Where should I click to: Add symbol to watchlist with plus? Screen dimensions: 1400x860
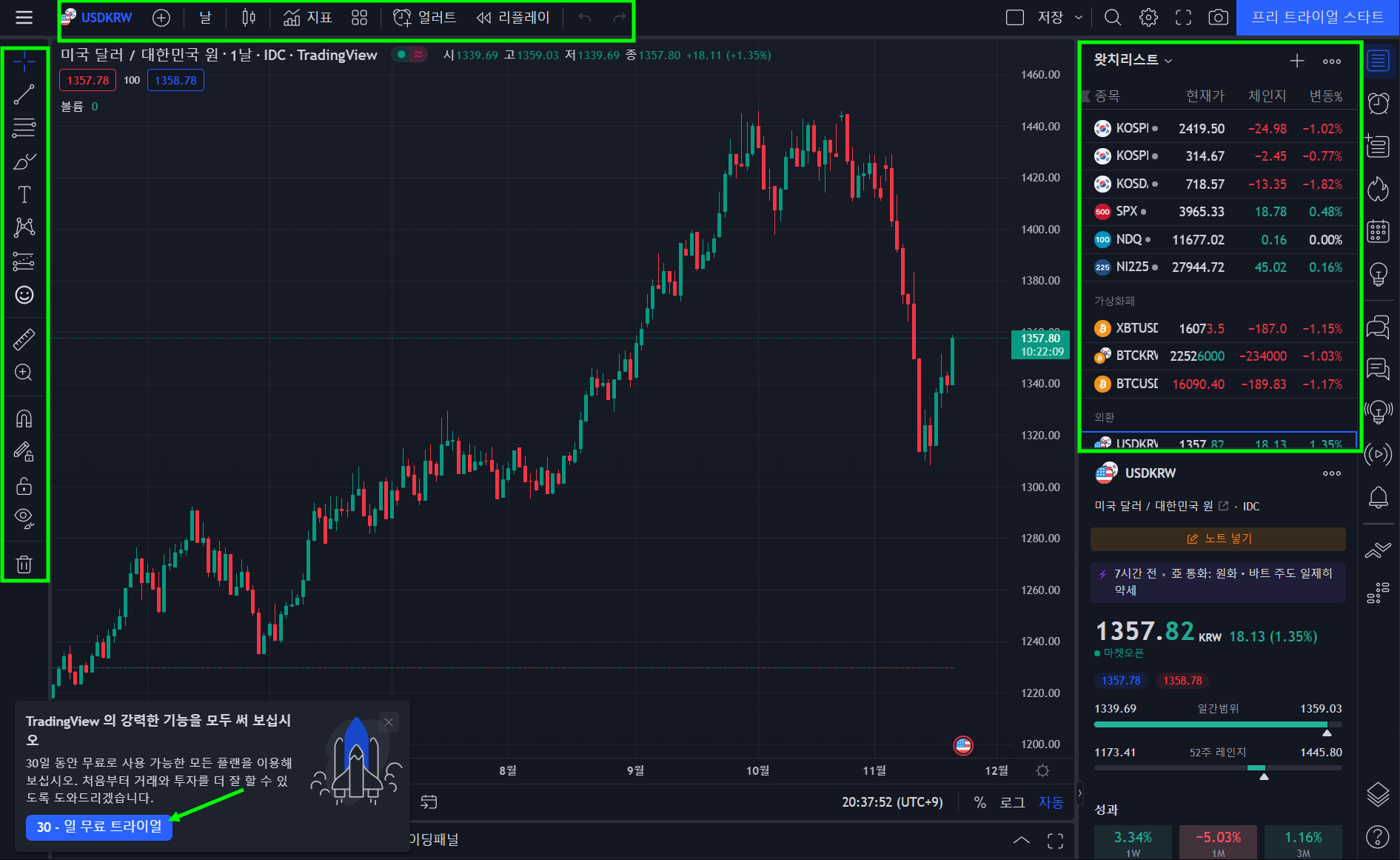[1297, 61]
